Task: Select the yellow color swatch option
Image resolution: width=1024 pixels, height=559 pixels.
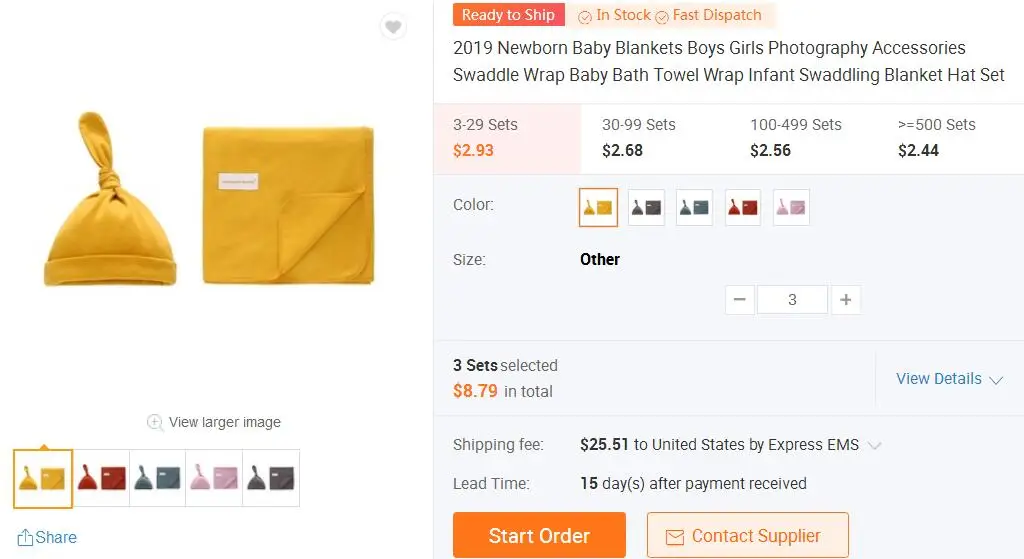Action: point(598,207)
